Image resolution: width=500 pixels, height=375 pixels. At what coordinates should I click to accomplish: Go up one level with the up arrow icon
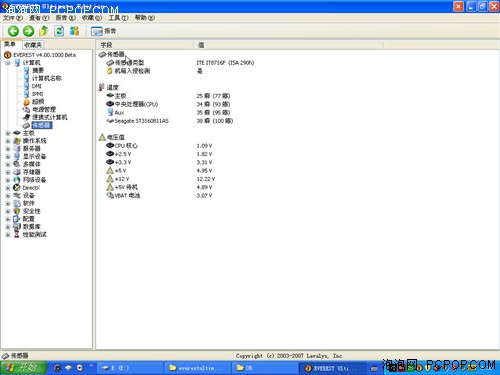point(44,31)
